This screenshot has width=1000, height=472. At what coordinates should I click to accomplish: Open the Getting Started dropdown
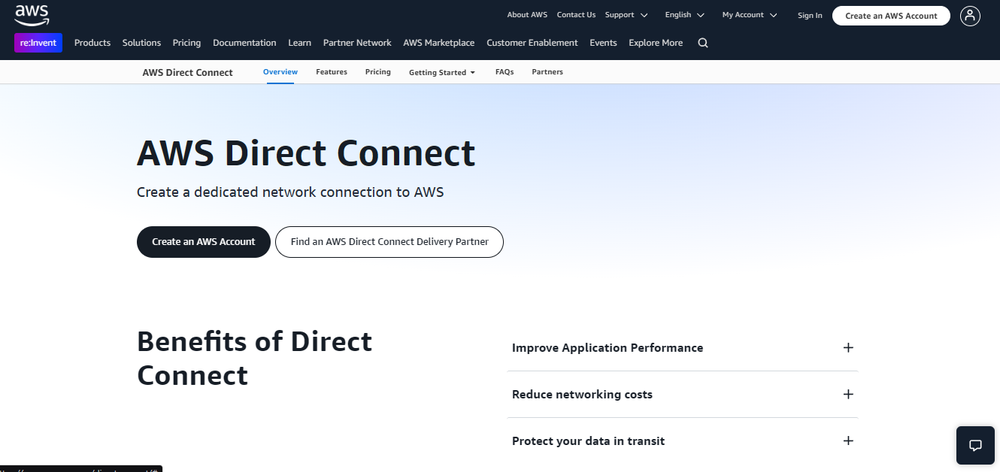point(442,72)
